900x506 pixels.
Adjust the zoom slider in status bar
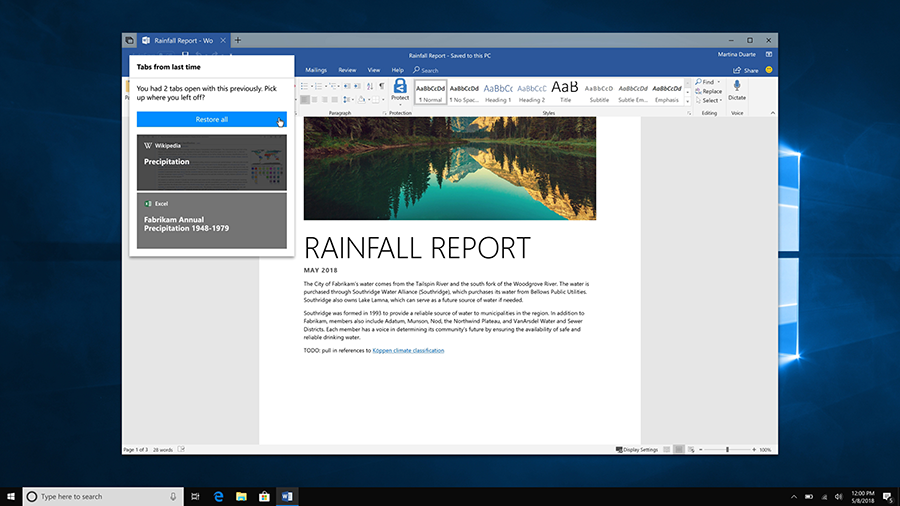727,450
